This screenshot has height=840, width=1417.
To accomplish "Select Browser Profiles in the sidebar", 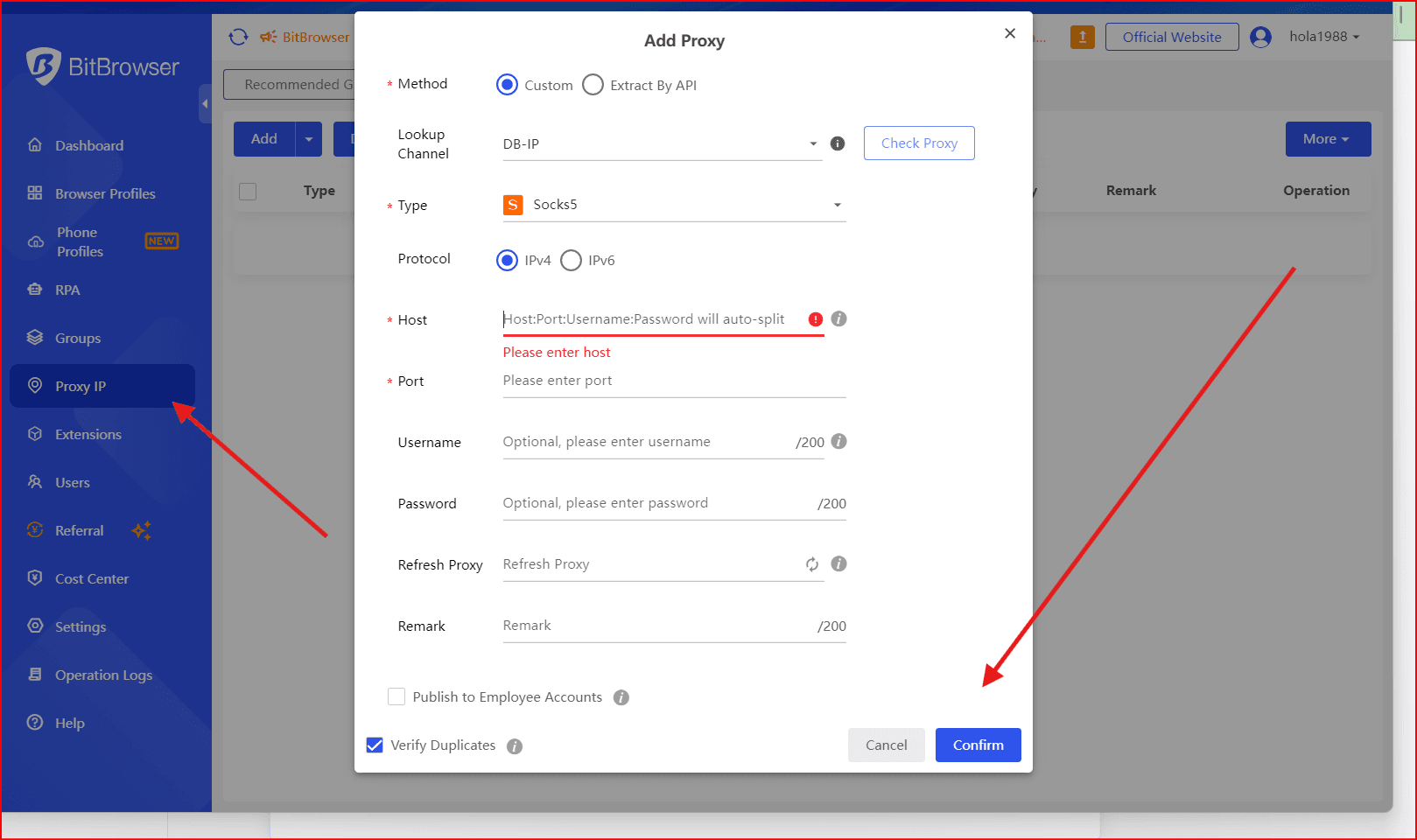I will (105, 193).
